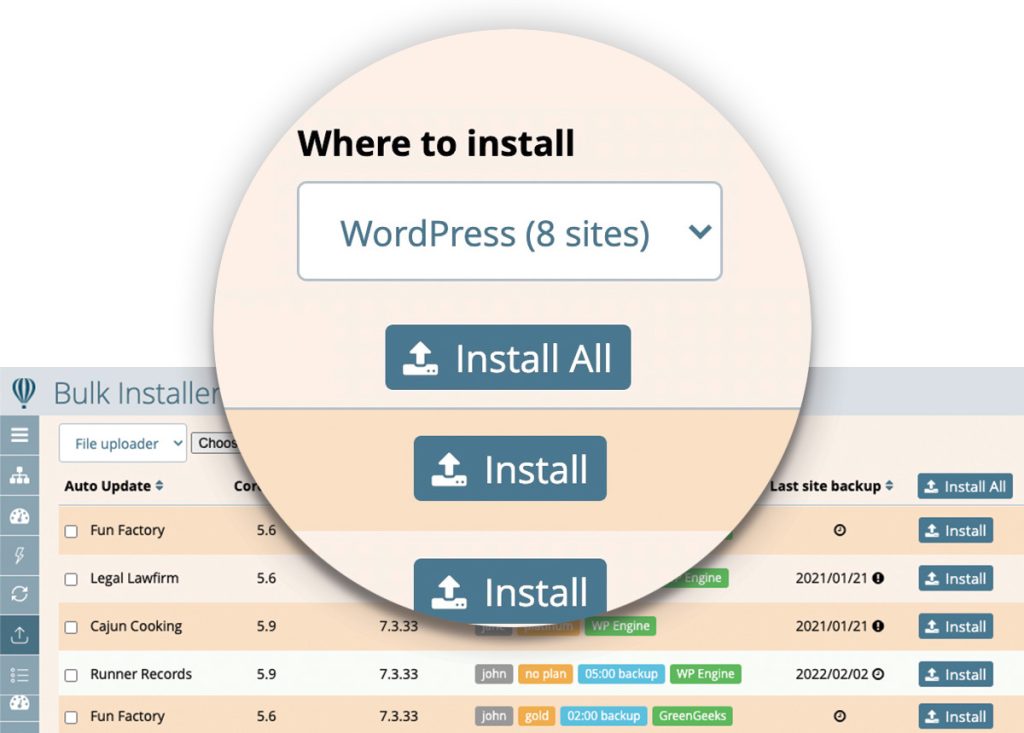Open the File uploader dropdown

click(123, 443)
